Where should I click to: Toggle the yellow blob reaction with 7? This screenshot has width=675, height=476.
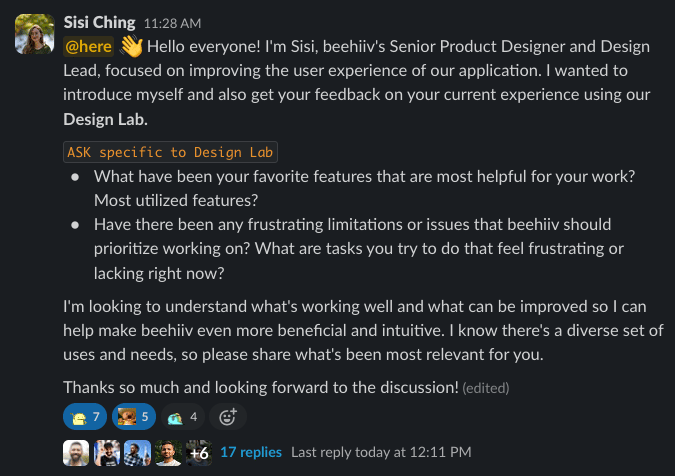[x=85, y=417]
